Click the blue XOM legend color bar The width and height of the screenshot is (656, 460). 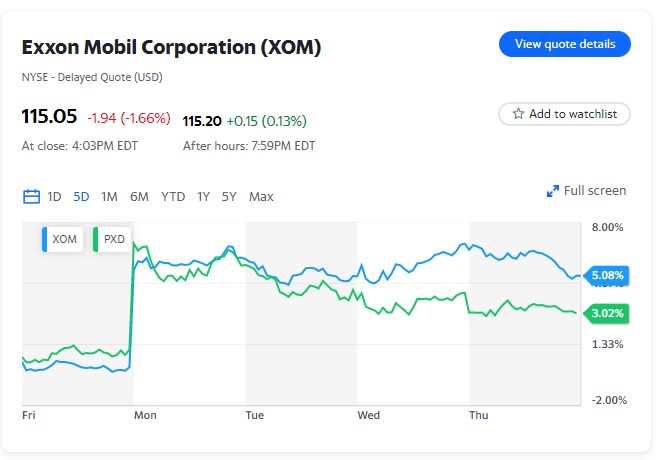(44, 239)
